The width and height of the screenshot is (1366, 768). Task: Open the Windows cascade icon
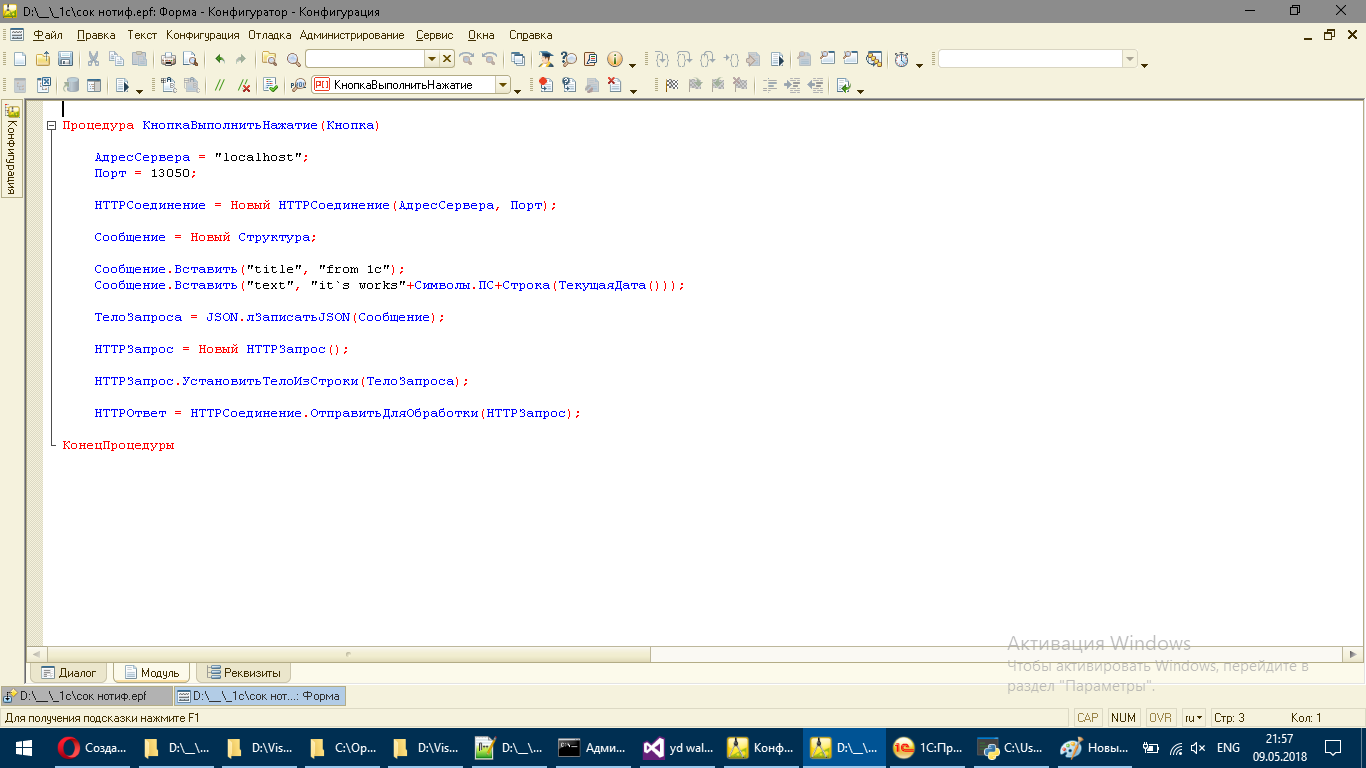click(517, 59)
